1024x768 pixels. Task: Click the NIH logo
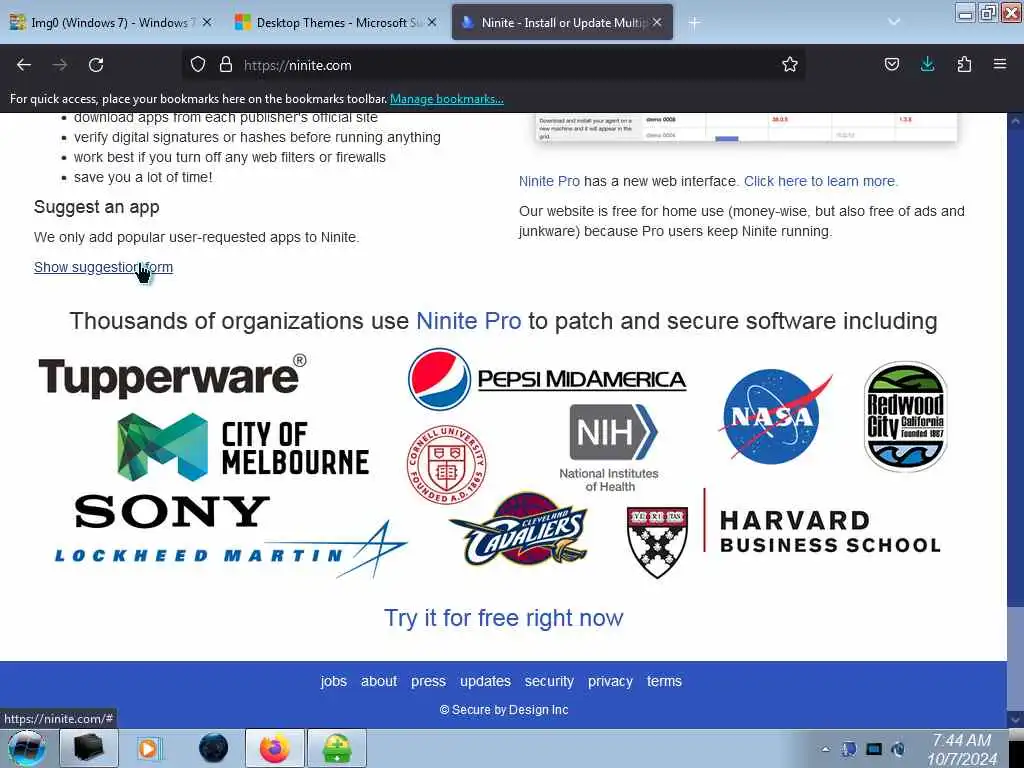point(610,448)
